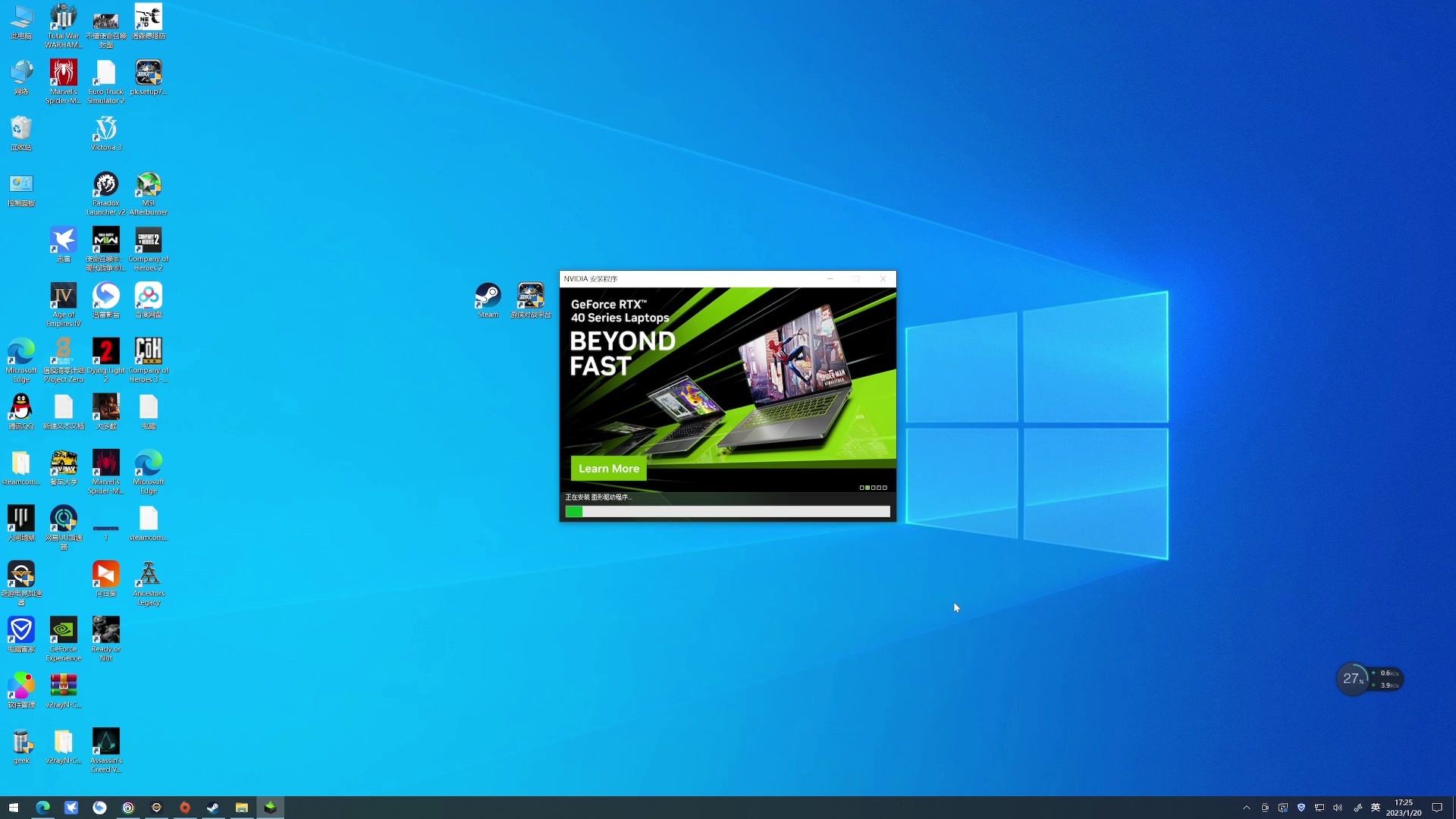Select the Ready or Not shortcut
The width and height of the screenshot is (1456, 819).
106,639
